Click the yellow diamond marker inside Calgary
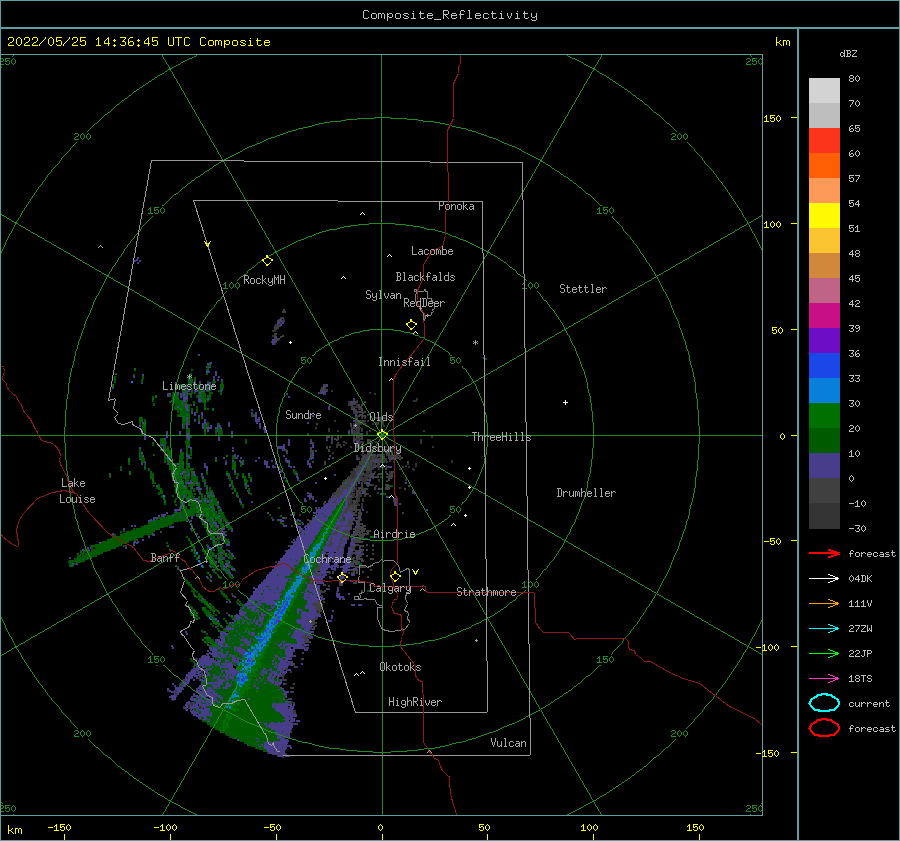This screenshot has height=841, width=900. (x=395, y=576)
